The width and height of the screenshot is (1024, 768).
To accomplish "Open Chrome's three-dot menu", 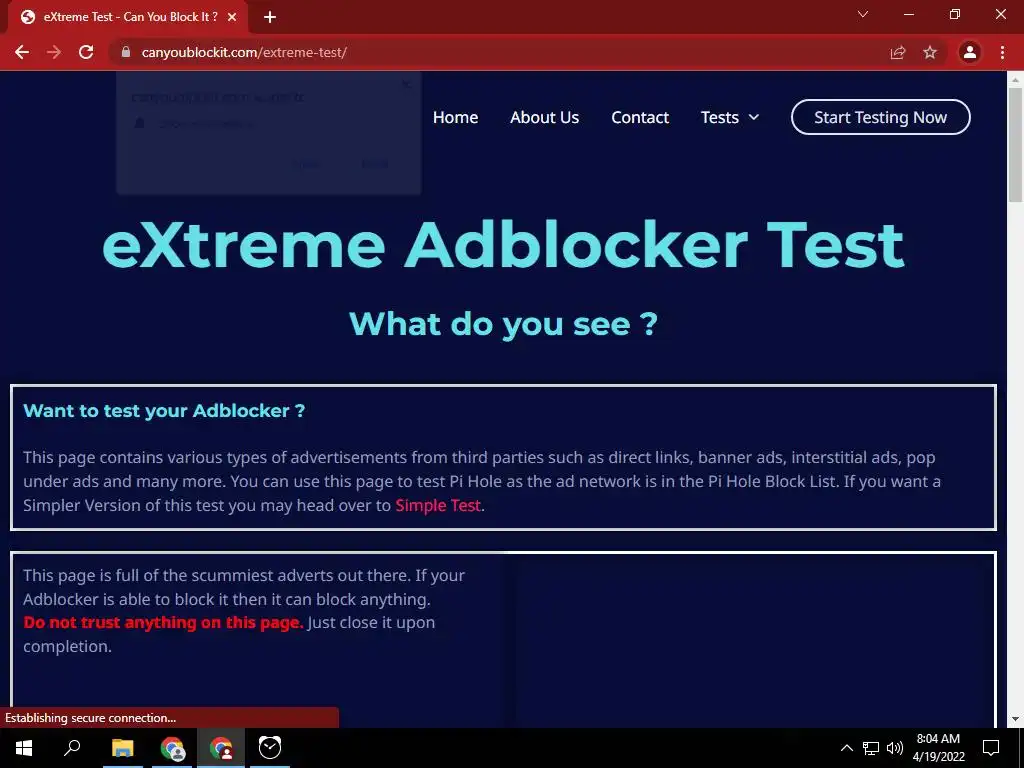I will (x=1002, y=52).
